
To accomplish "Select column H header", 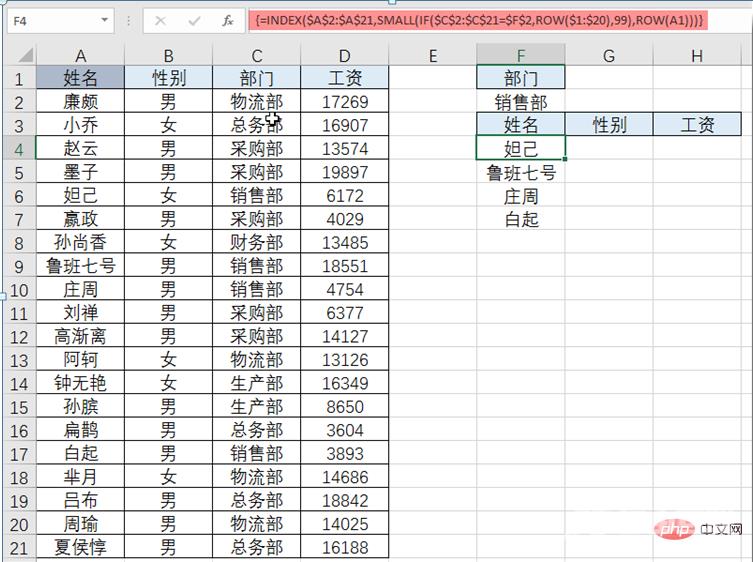I will click(697, 56).
